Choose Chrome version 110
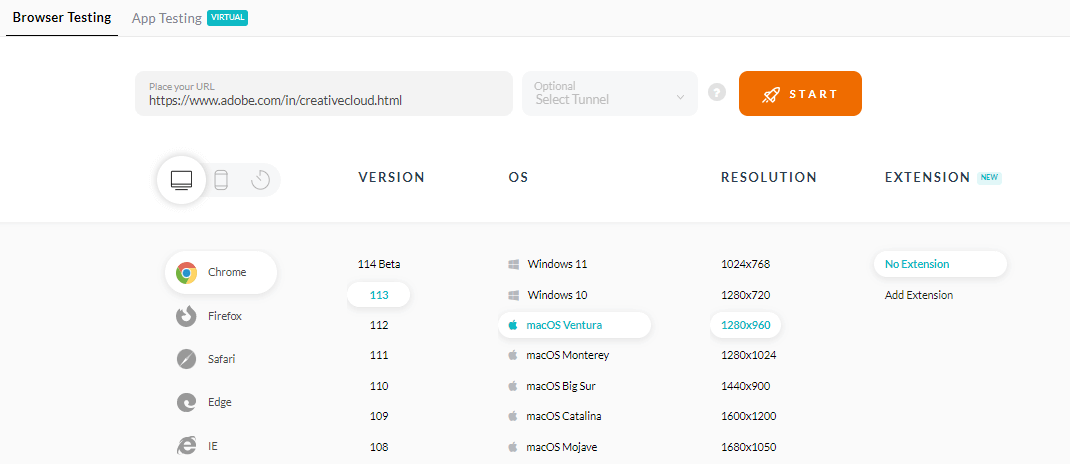 pyautogui.click(x=379, y=386)
